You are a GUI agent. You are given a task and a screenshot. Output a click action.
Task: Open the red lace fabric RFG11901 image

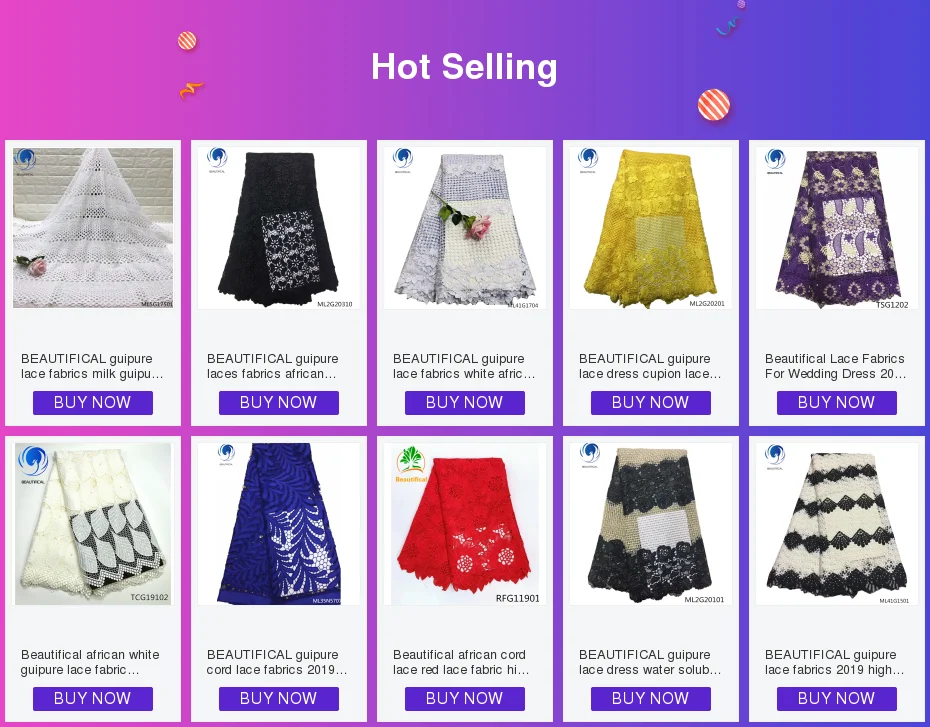465,524
